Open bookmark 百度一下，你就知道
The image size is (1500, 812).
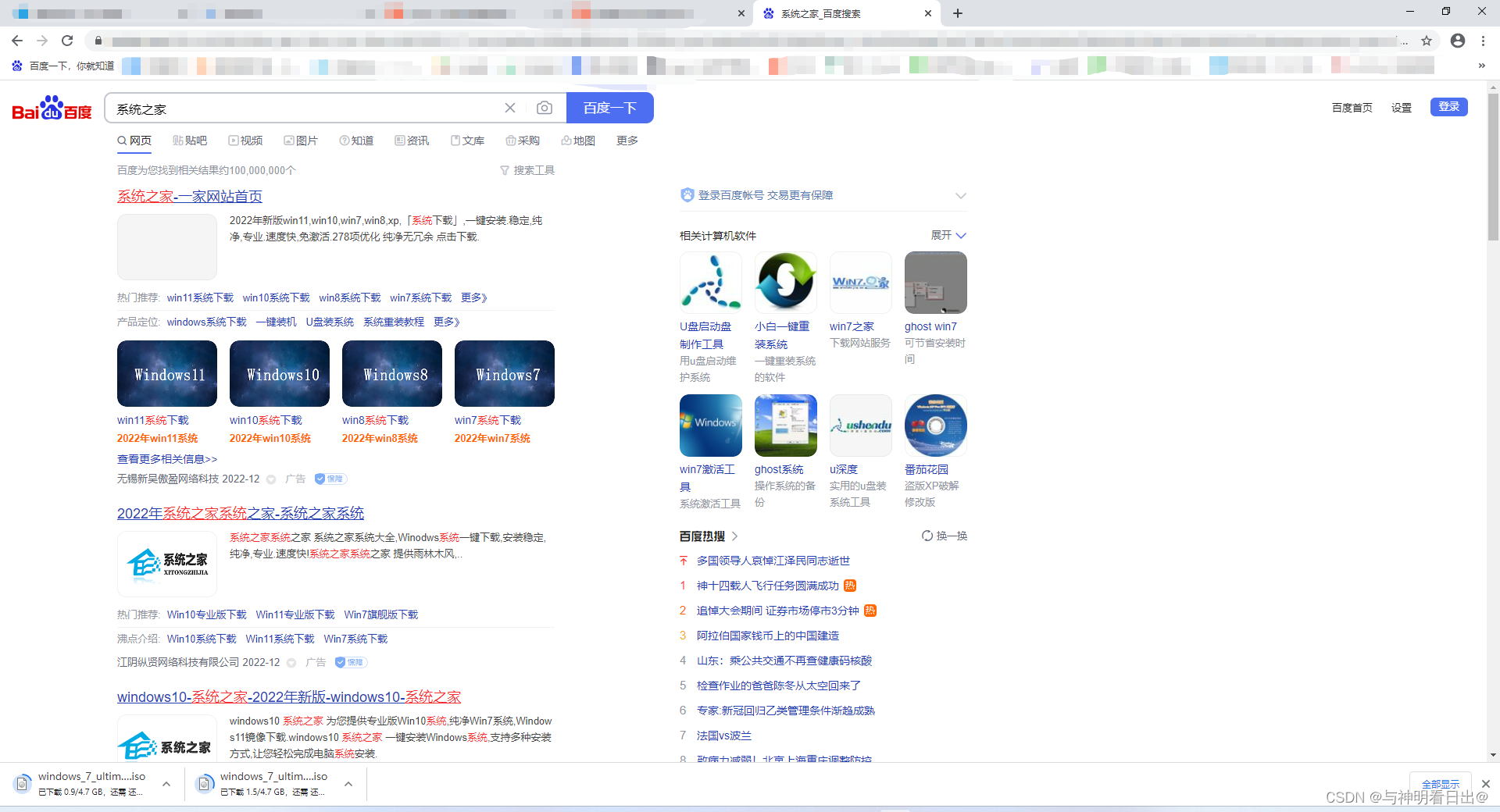[x=63, y=66]
